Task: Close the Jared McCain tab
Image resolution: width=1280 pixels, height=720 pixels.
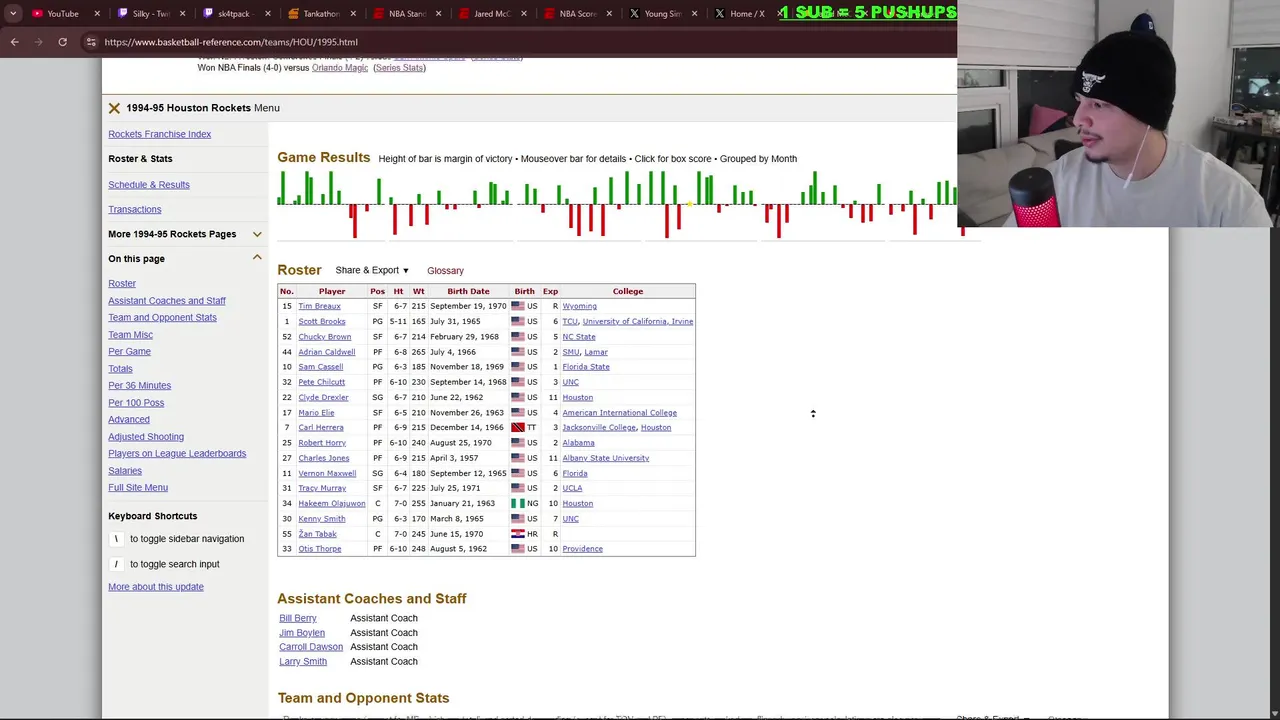Action: [x=524, y=14]
